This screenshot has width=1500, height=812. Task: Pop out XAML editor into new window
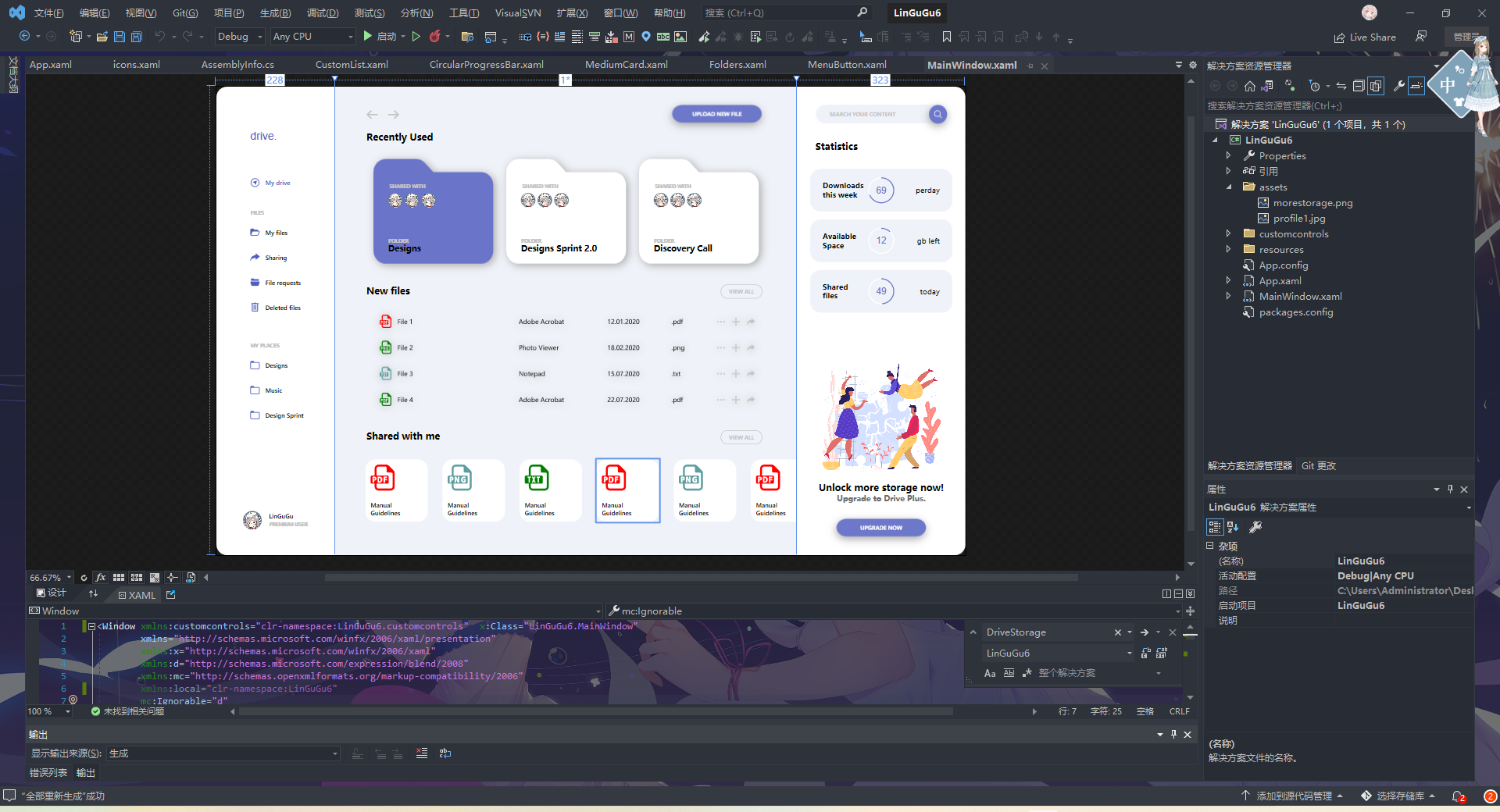pyautogui.click(x=170, y=595)
